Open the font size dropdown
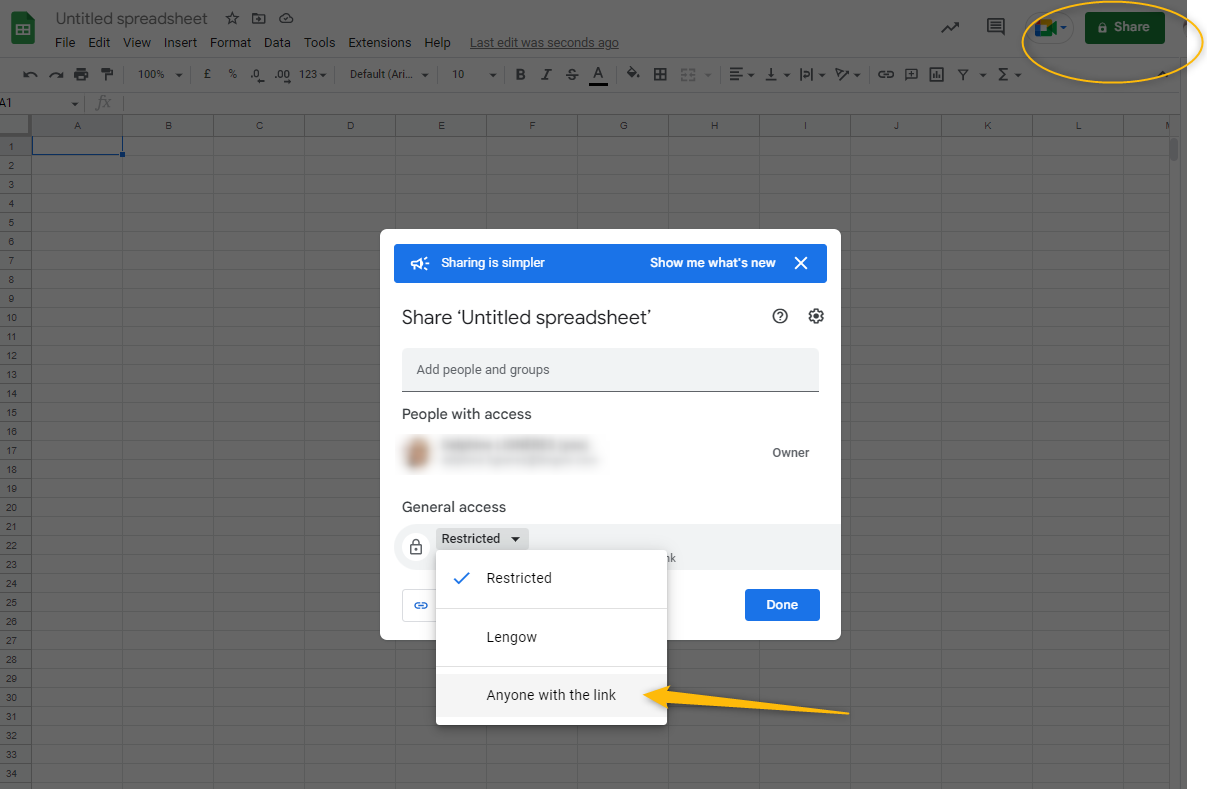 tap(472, 74)
